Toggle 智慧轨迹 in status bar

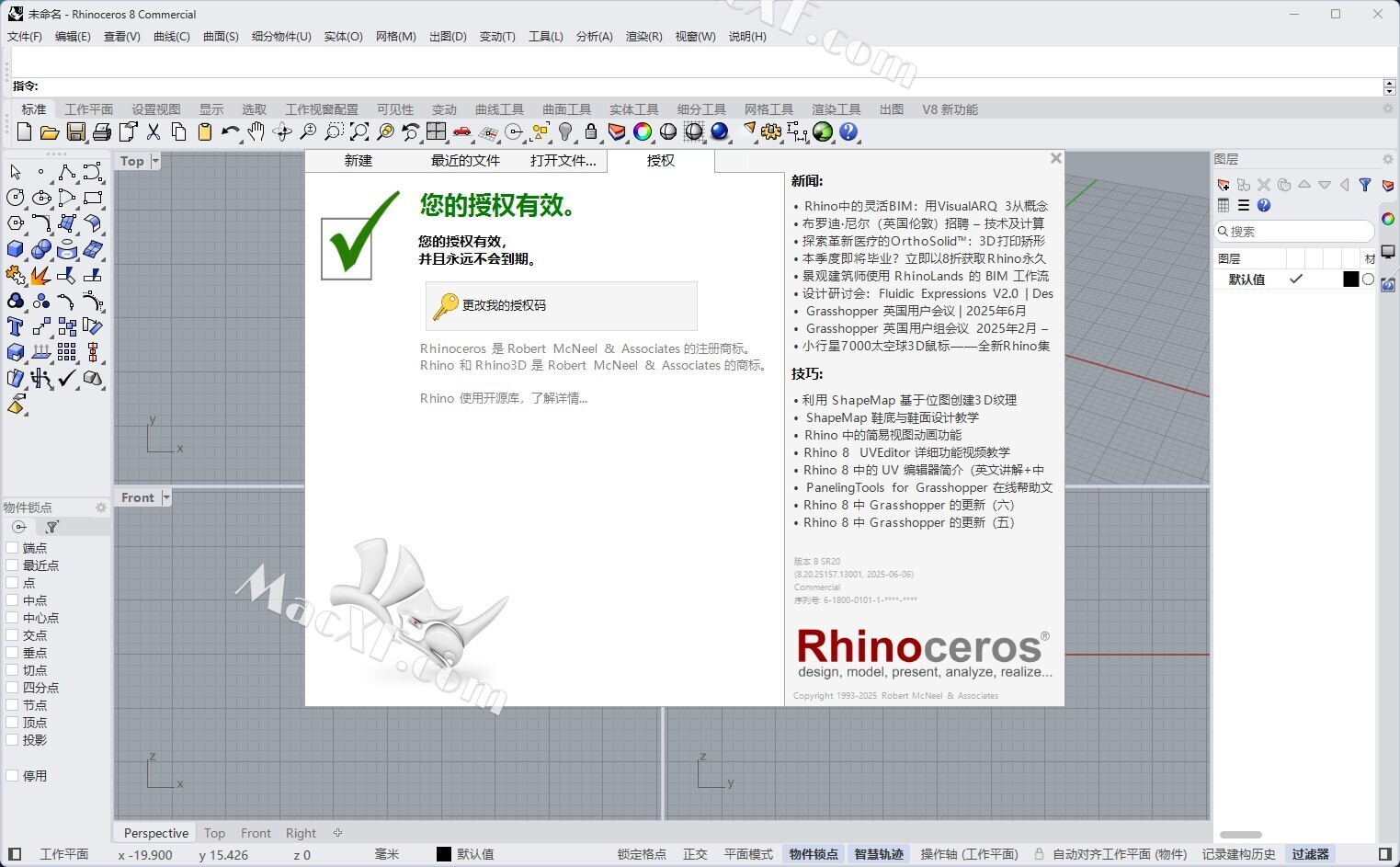click(879, 854)
